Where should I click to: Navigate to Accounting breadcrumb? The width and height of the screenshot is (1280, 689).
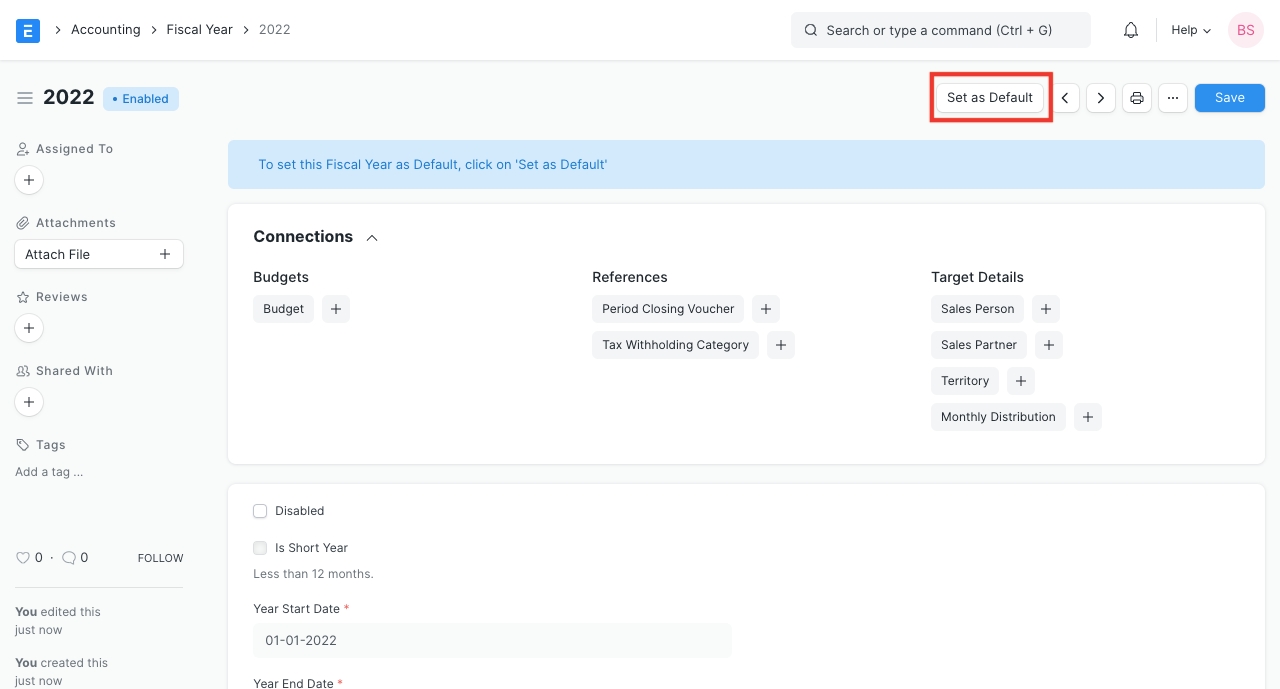click(x=105, y=30)
